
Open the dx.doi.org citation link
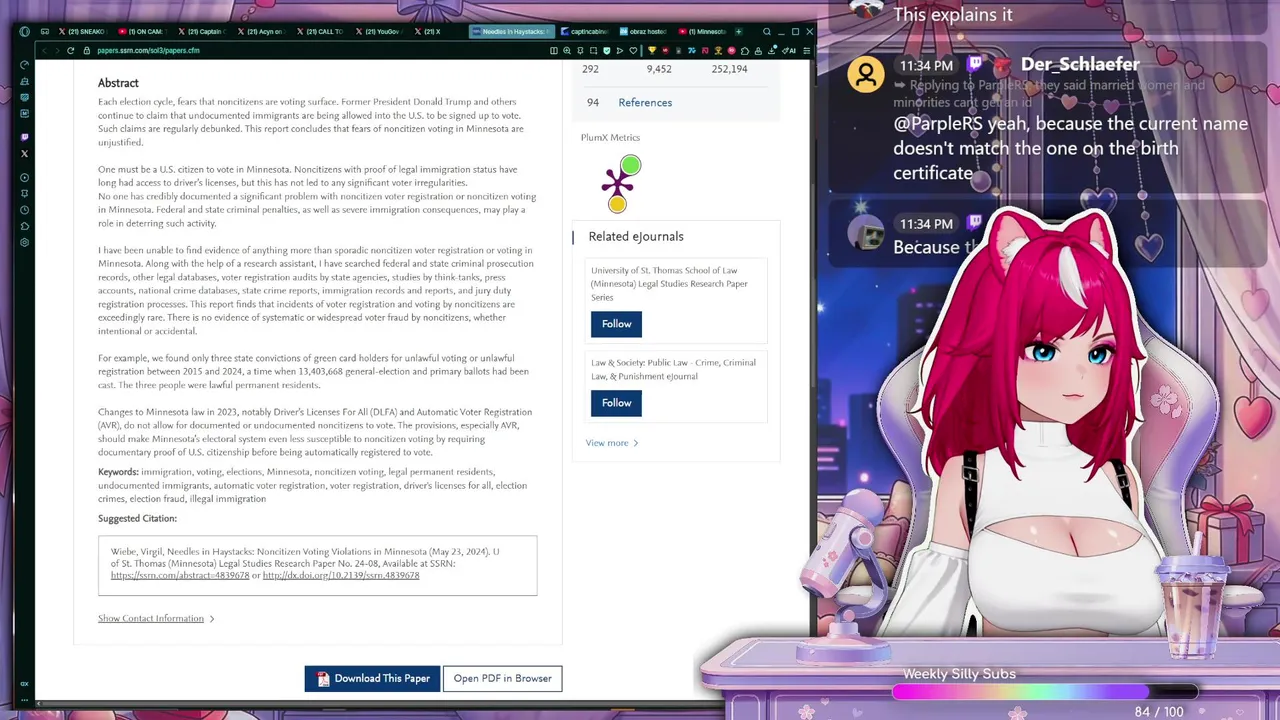click(341, 576)
